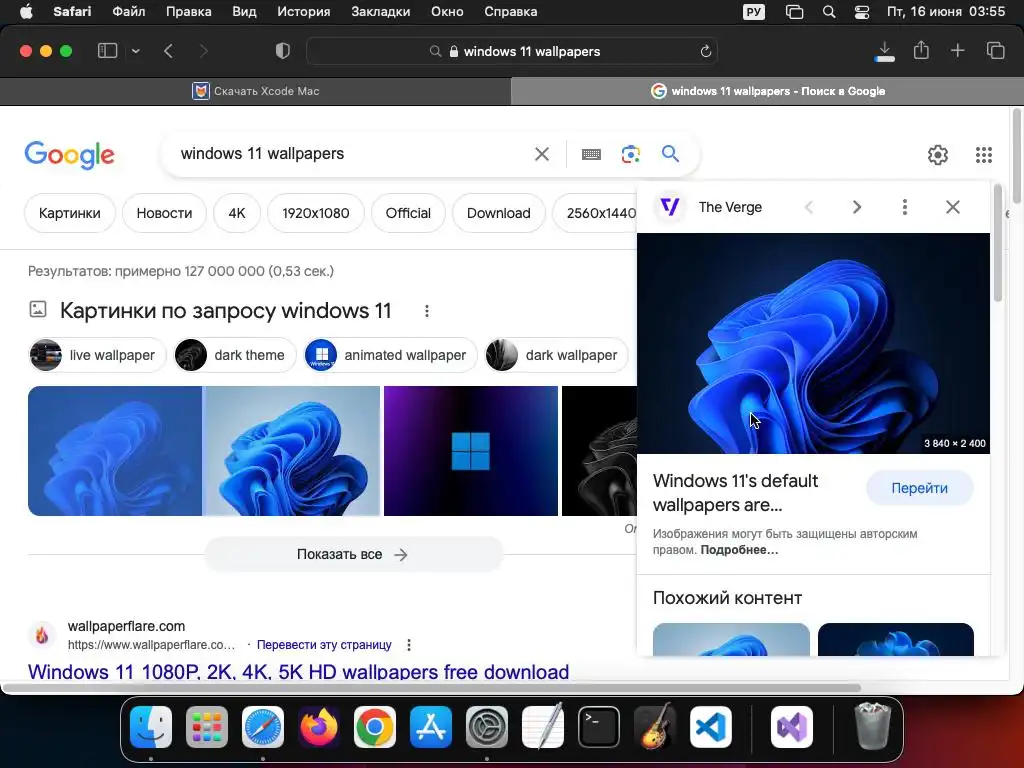Viewport: 1024px width, 768px height.
Task: Click the horizontal page scrollbar
Action: point(431,688)
